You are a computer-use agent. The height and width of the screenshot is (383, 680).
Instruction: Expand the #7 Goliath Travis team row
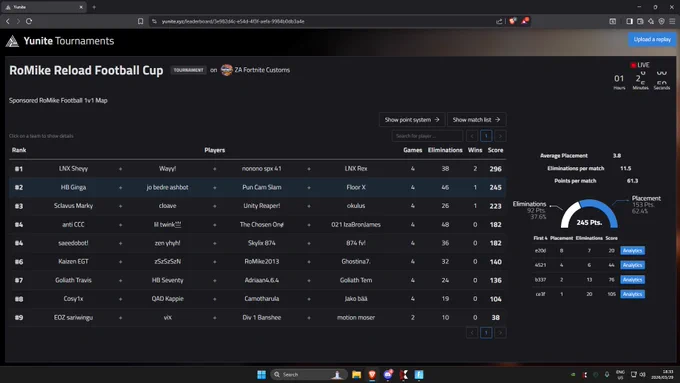coord(257,280)
